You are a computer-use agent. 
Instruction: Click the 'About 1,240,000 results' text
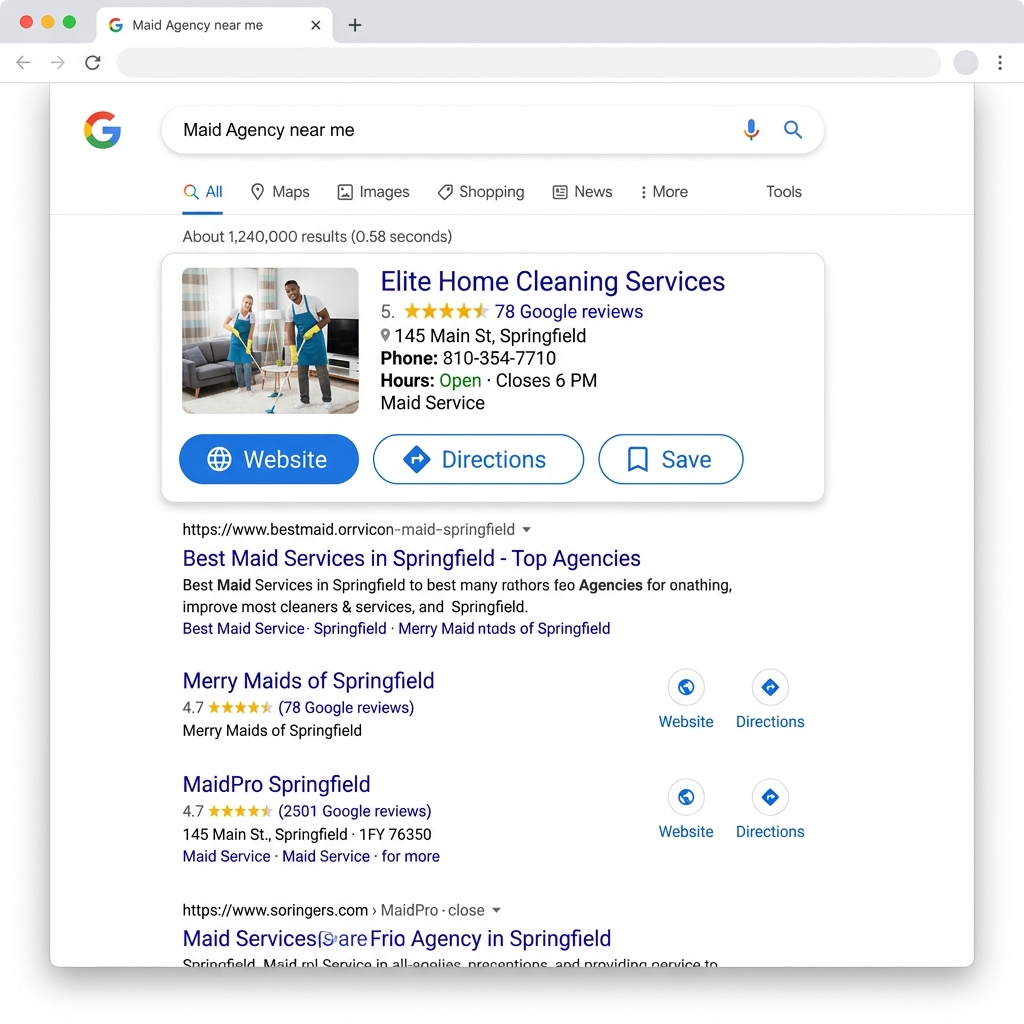(x=317, y=236)
